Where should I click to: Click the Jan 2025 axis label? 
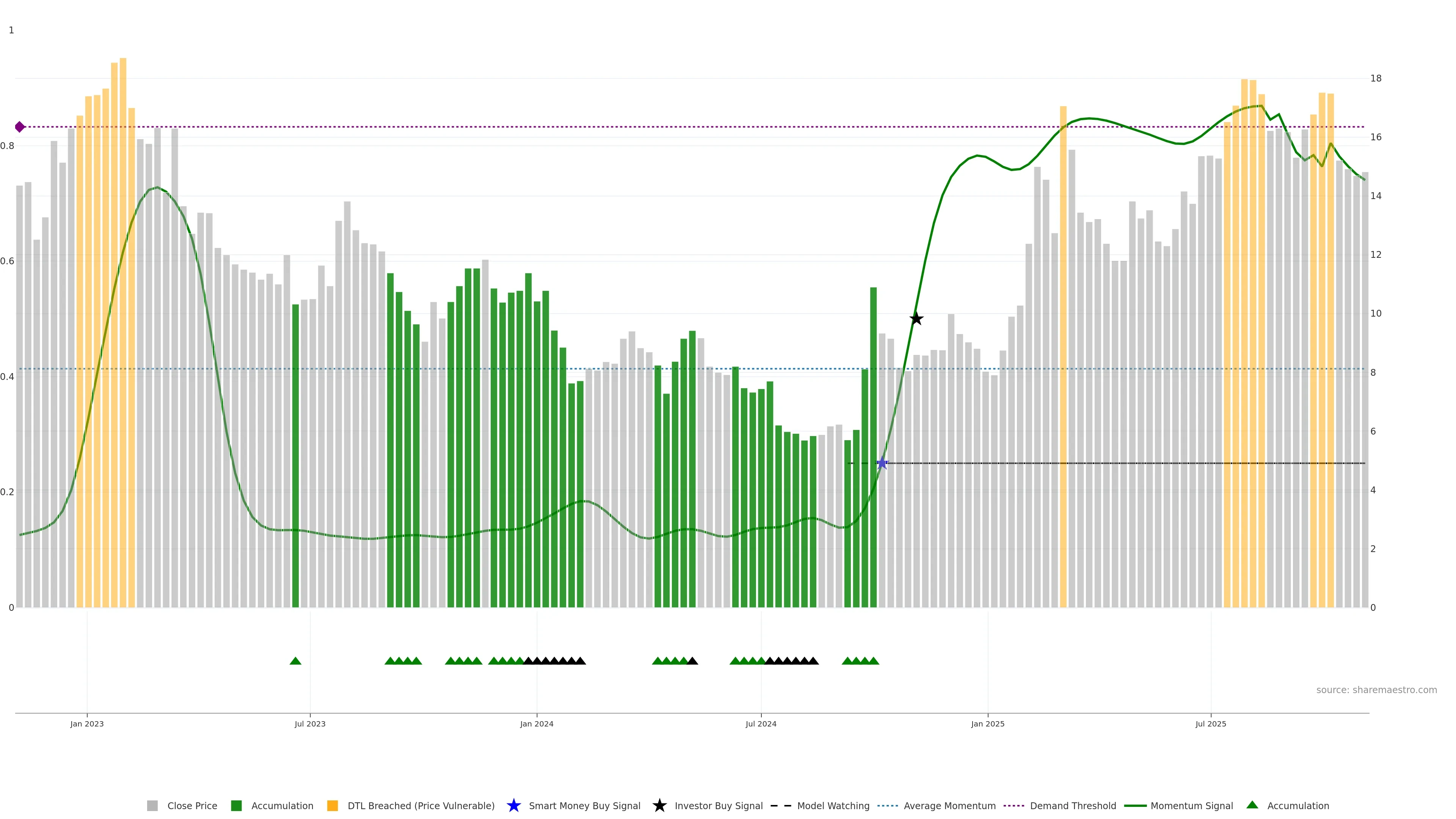pyautogui.click(x=987, y=723)
